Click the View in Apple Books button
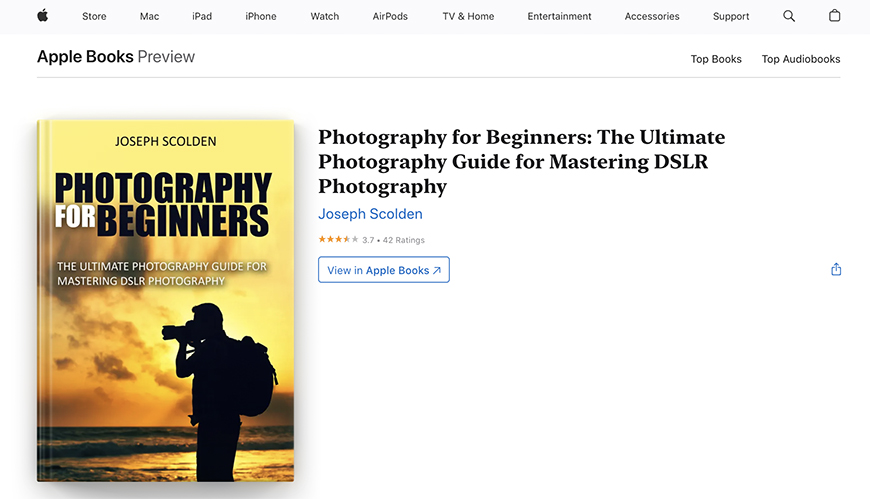The width and height of the screenshot is (870, 499). [x=383, y=270]
